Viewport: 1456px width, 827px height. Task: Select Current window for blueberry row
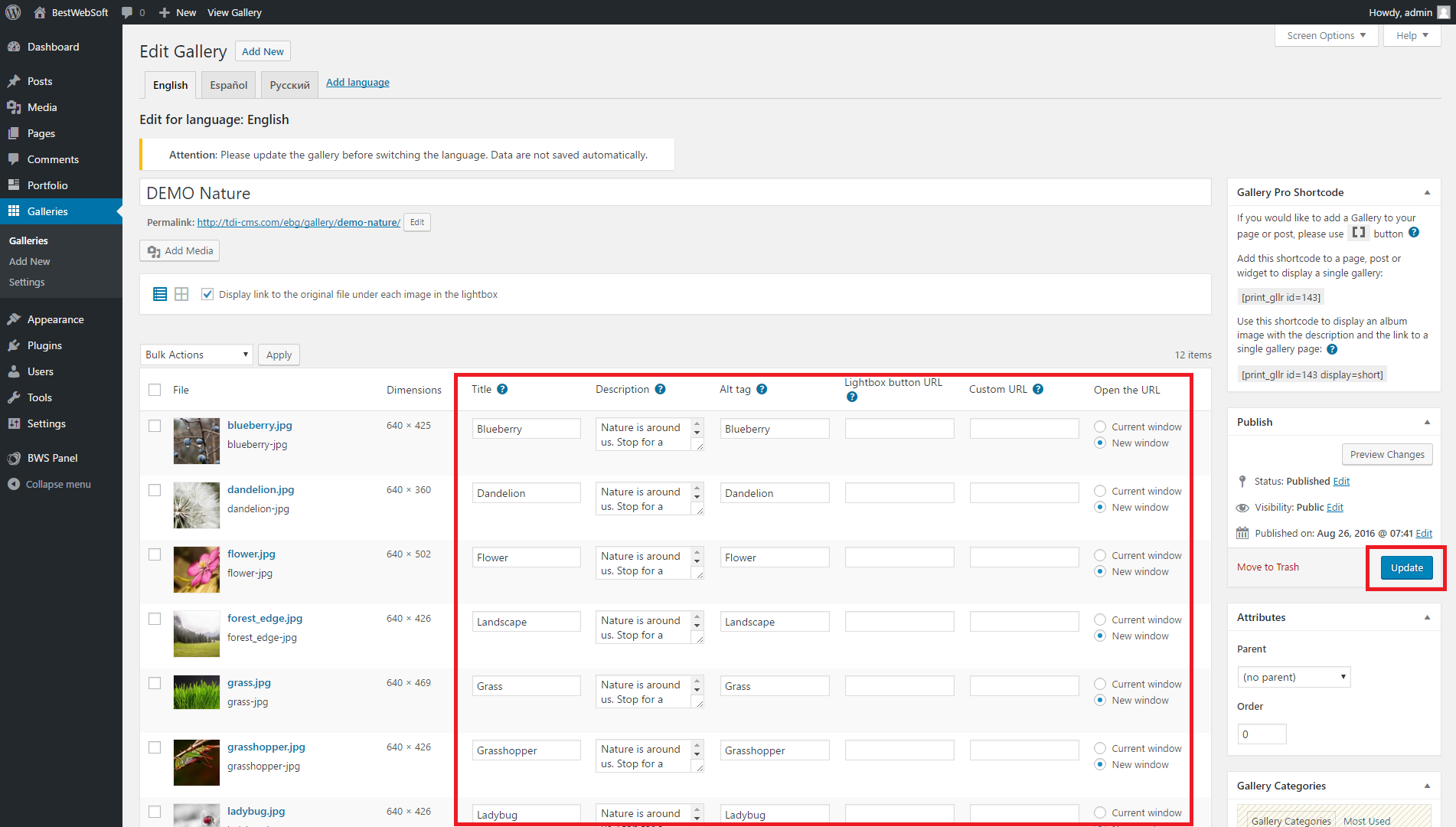tap(1100, 427)
